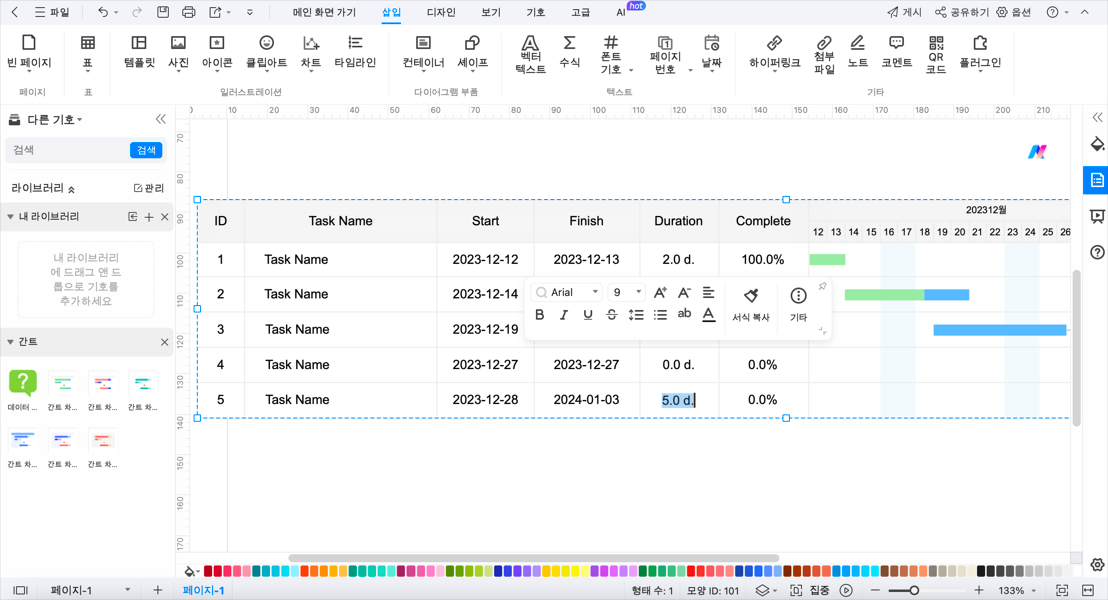The height and width of the screenshot is (600, 1108).
Task: Pin the floating text toolbar
Action: (823, 286)
